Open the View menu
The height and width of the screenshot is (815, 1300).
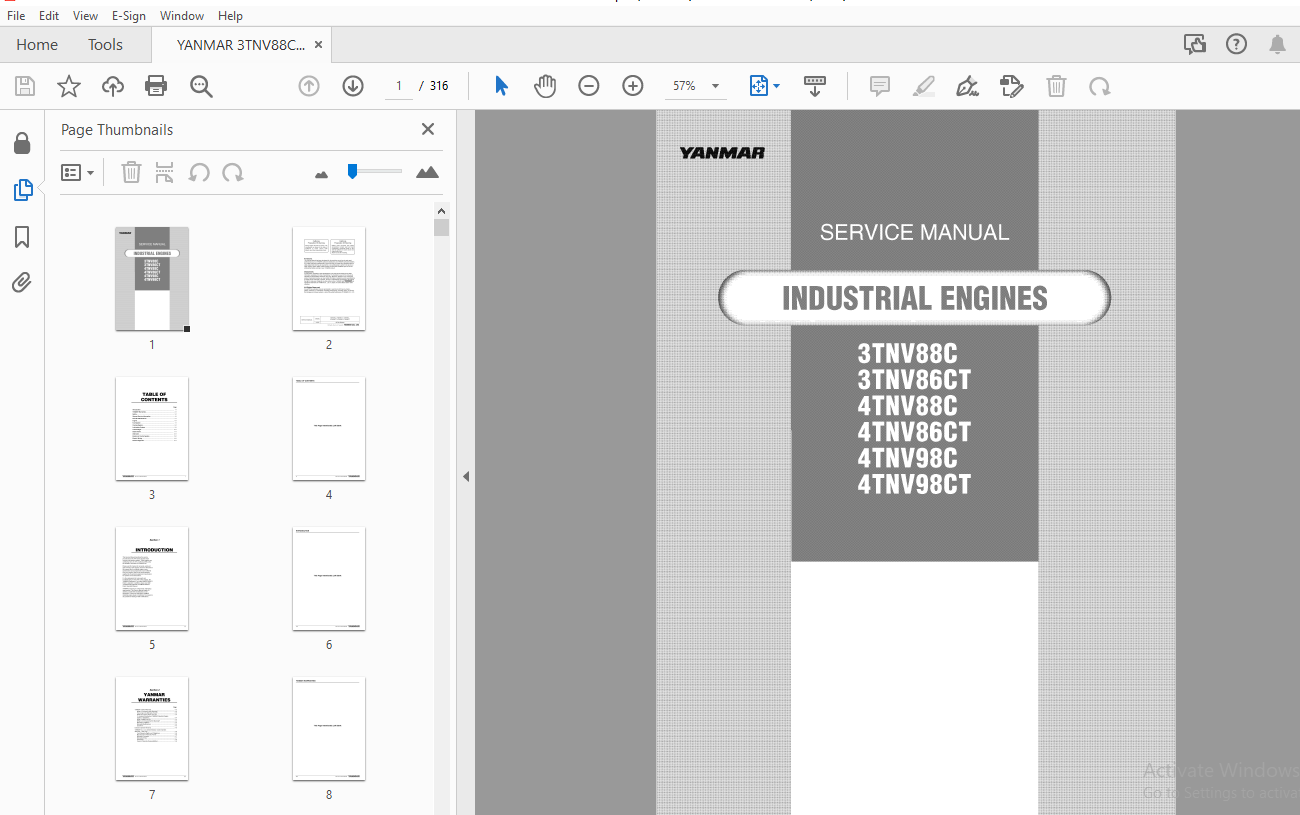[x=85, y=16]
